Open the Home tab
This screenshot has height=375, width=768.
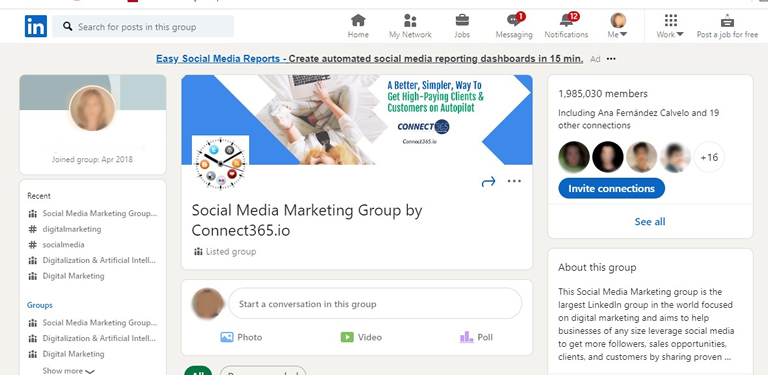(358, 26)
